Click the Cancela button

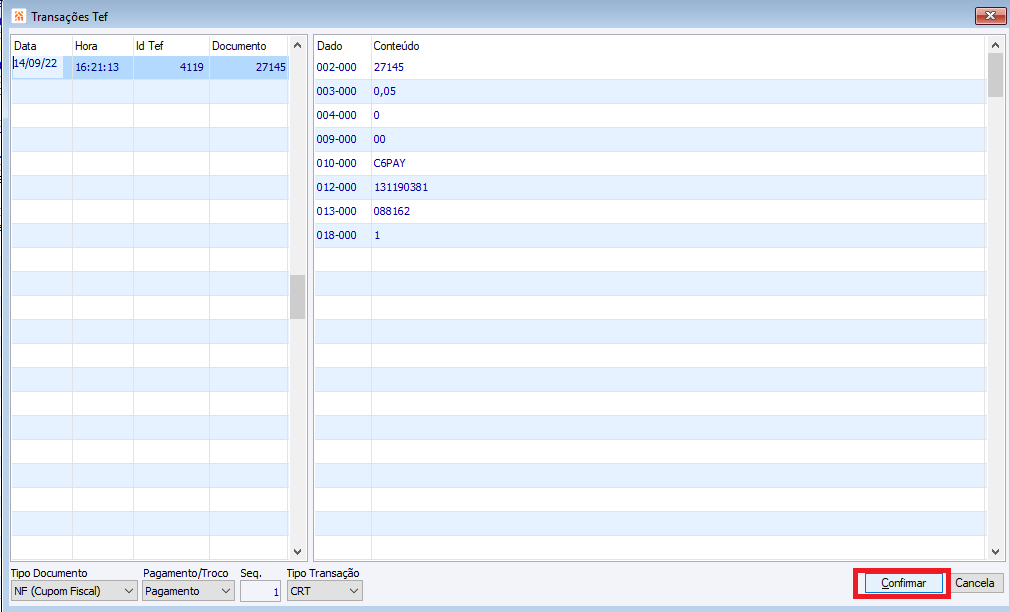tap(975, 583)
